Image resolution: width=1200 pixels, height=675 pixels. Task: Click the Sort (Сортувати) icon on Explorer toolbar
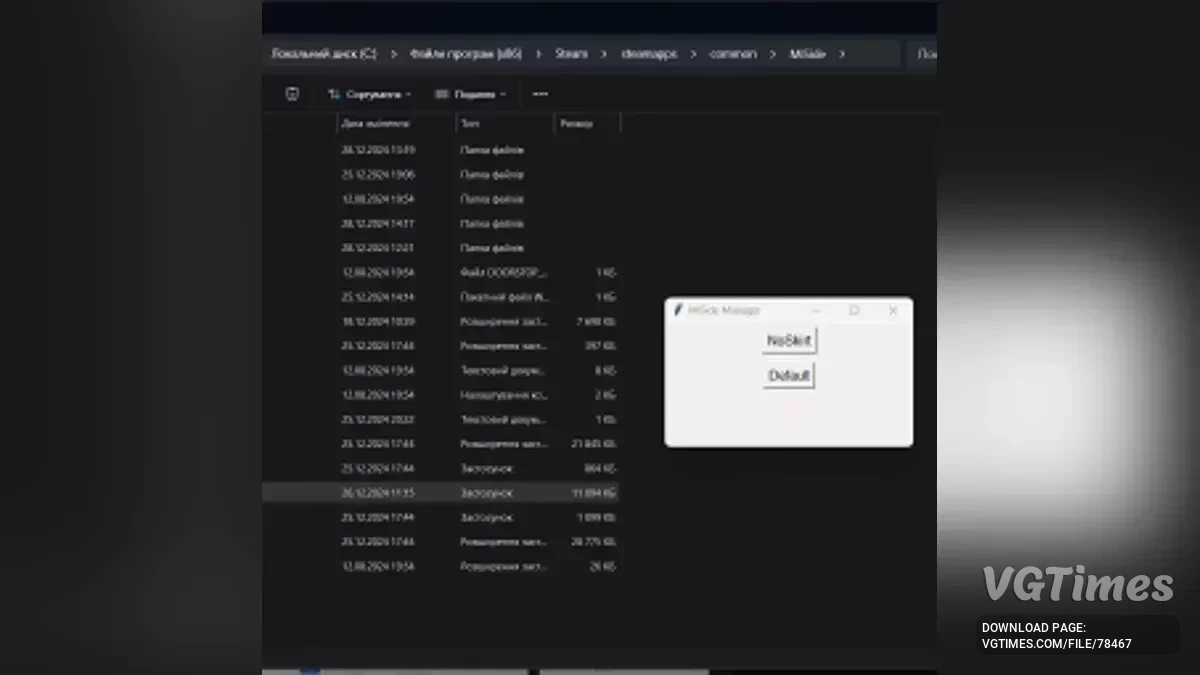[333, 93]
